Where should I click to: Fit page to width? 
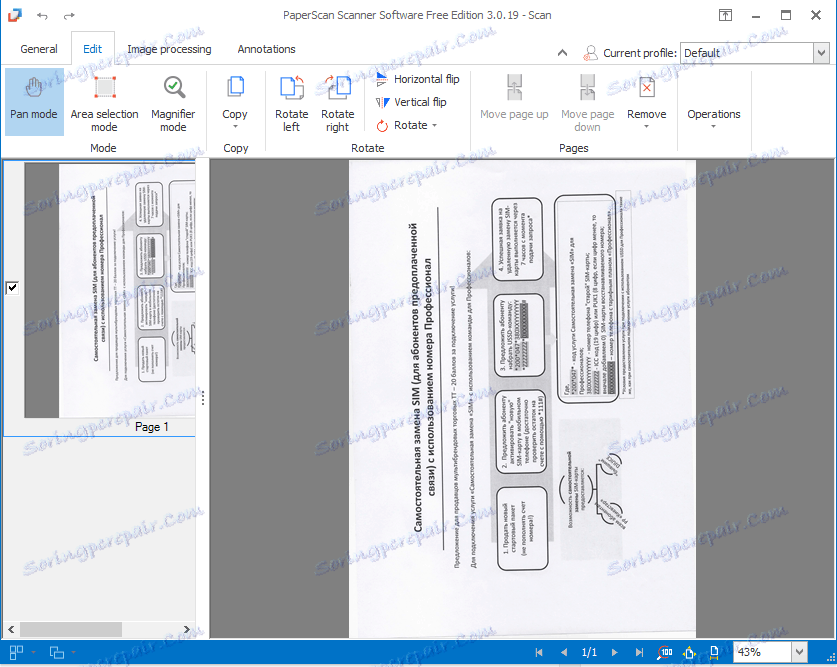click(715, 652)
